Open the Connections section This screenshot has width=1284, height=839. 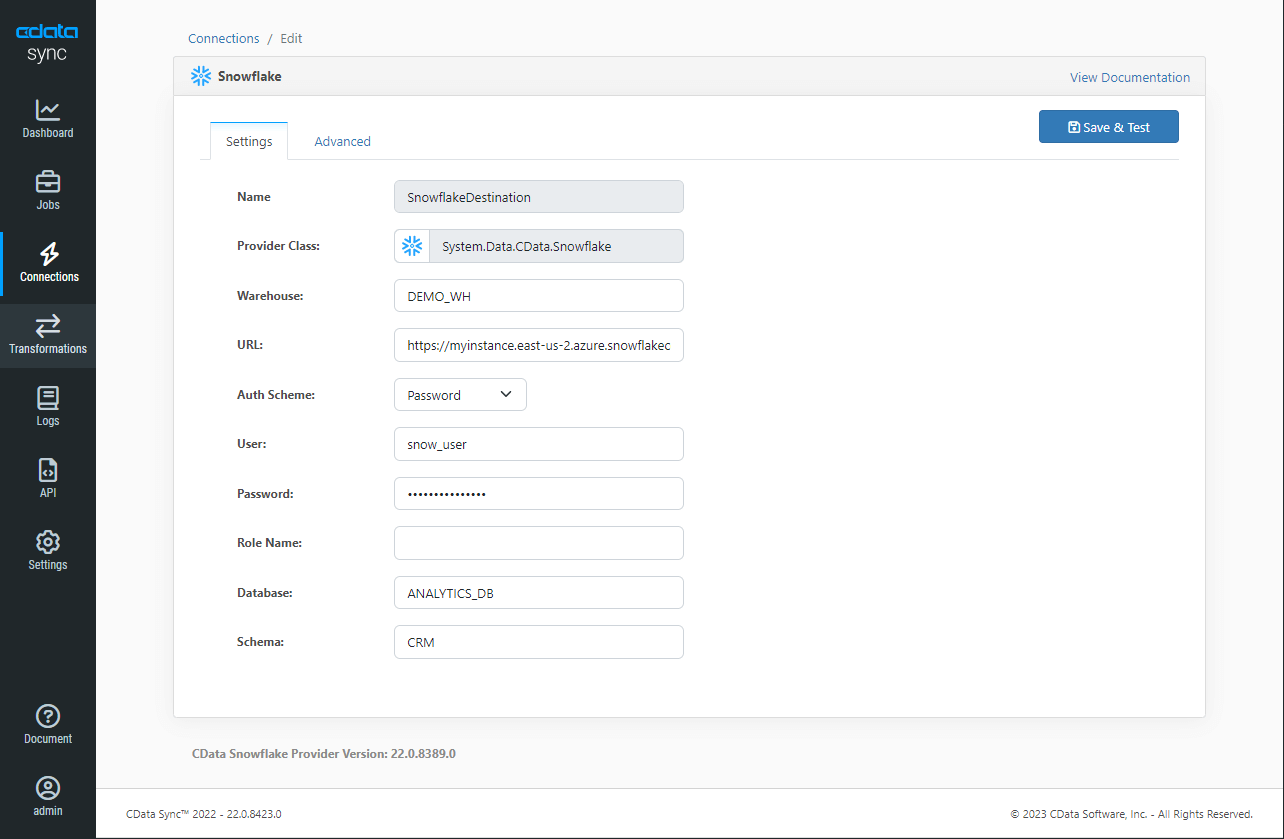tap(47, 263)
